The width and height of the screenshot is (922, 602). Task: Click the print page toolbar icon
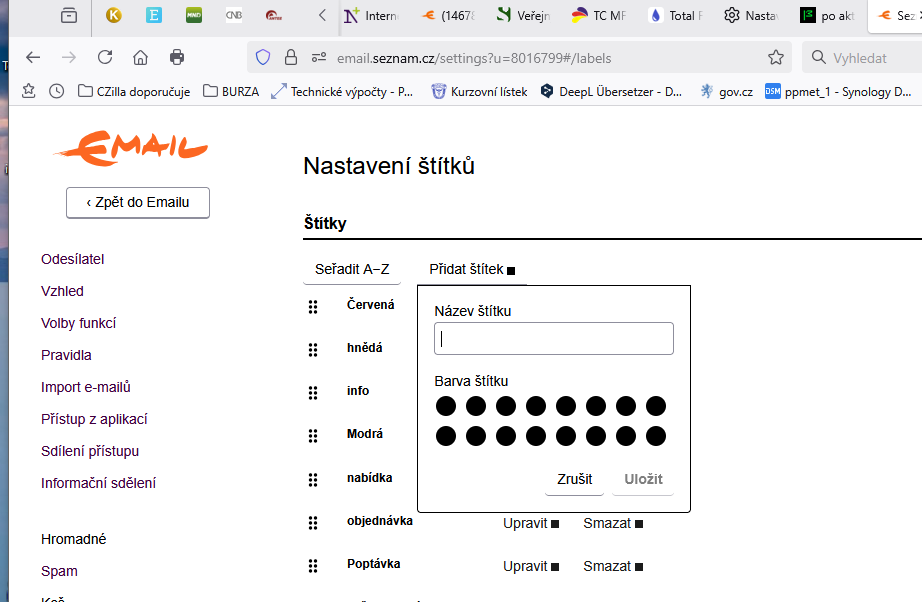[177, 57]
